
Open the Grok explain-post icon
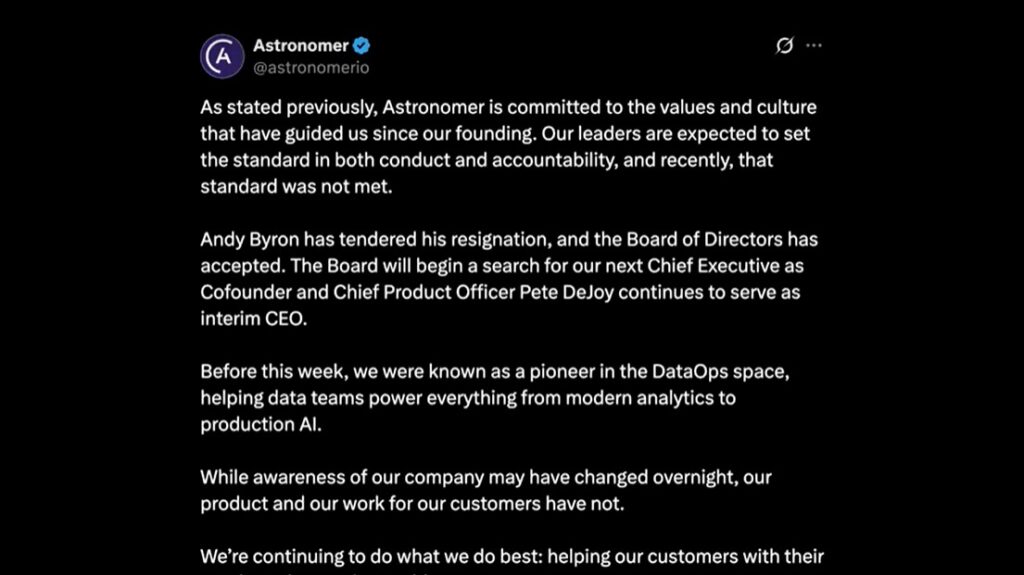[785, 46]
